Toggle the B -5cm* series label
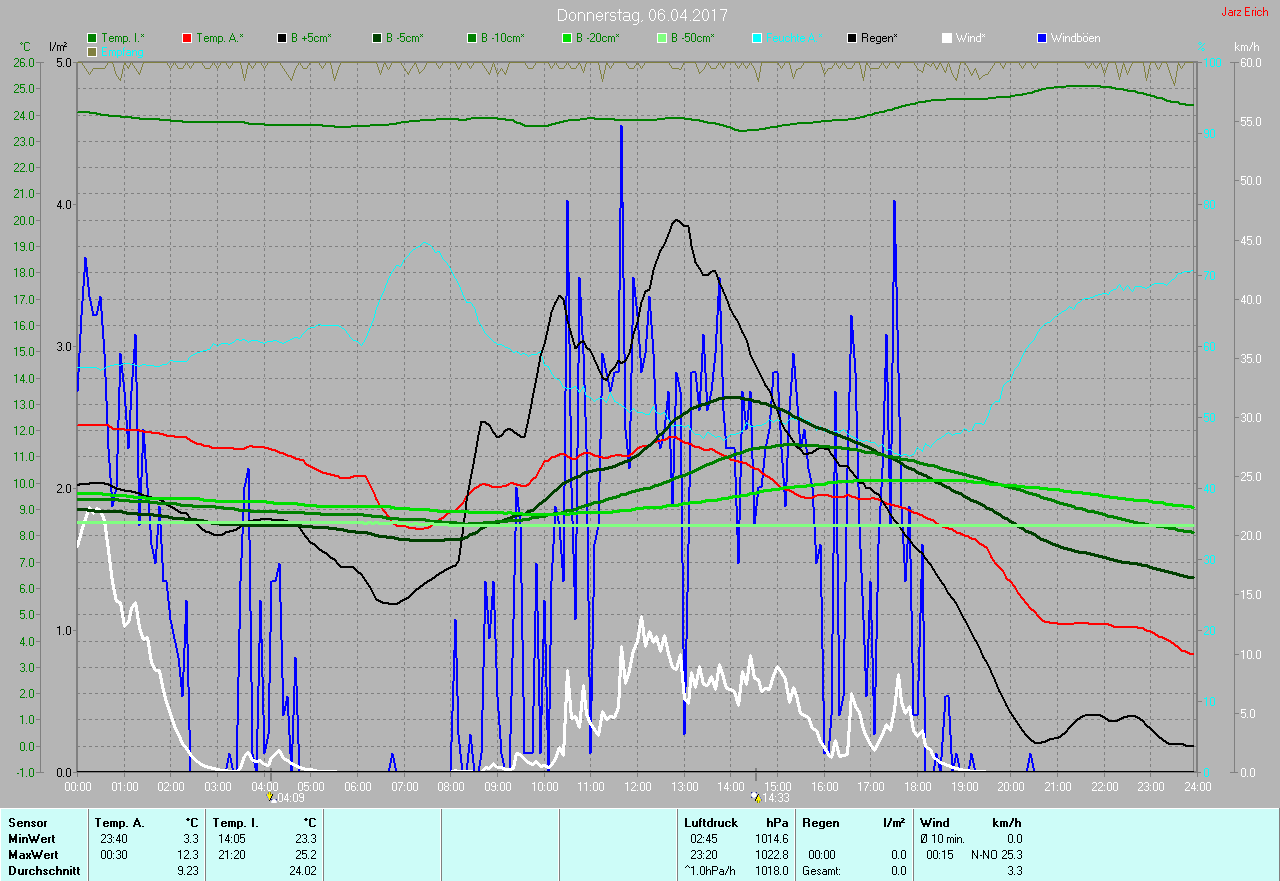Image resolution: width=1280 pixels, height=881 pixels. [x=404, y=38]
